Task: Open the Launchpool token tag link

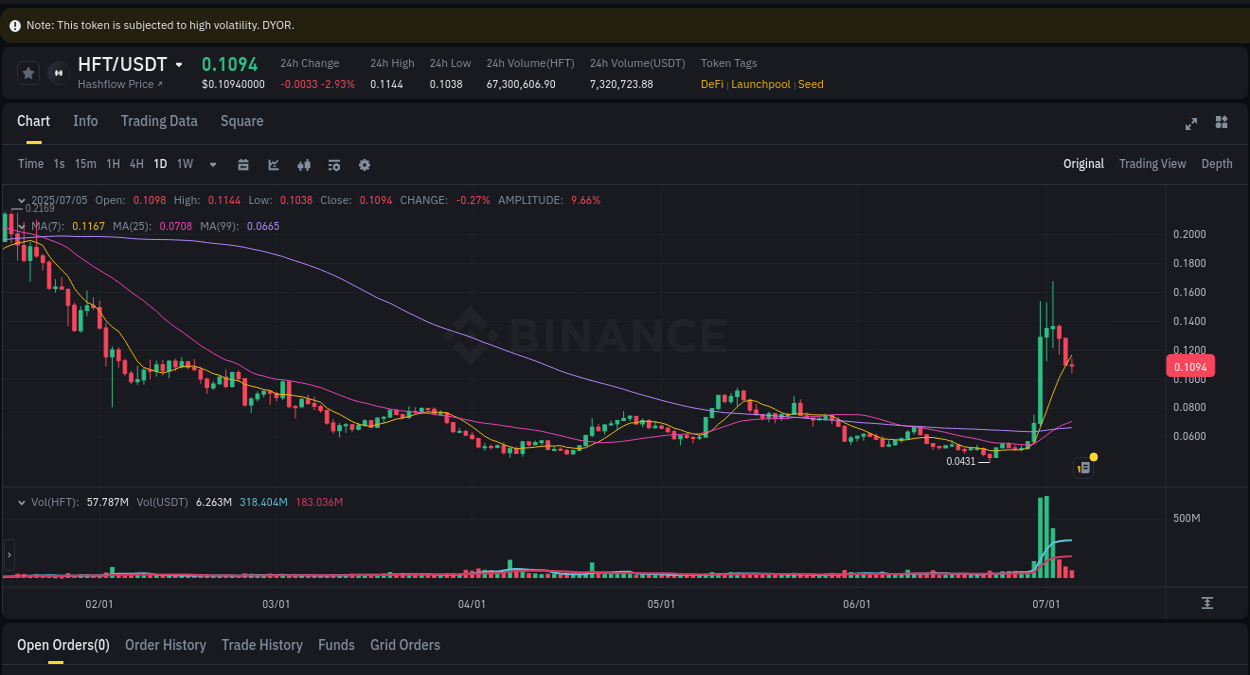Action: pyautogui.click(x=760, y=84)
